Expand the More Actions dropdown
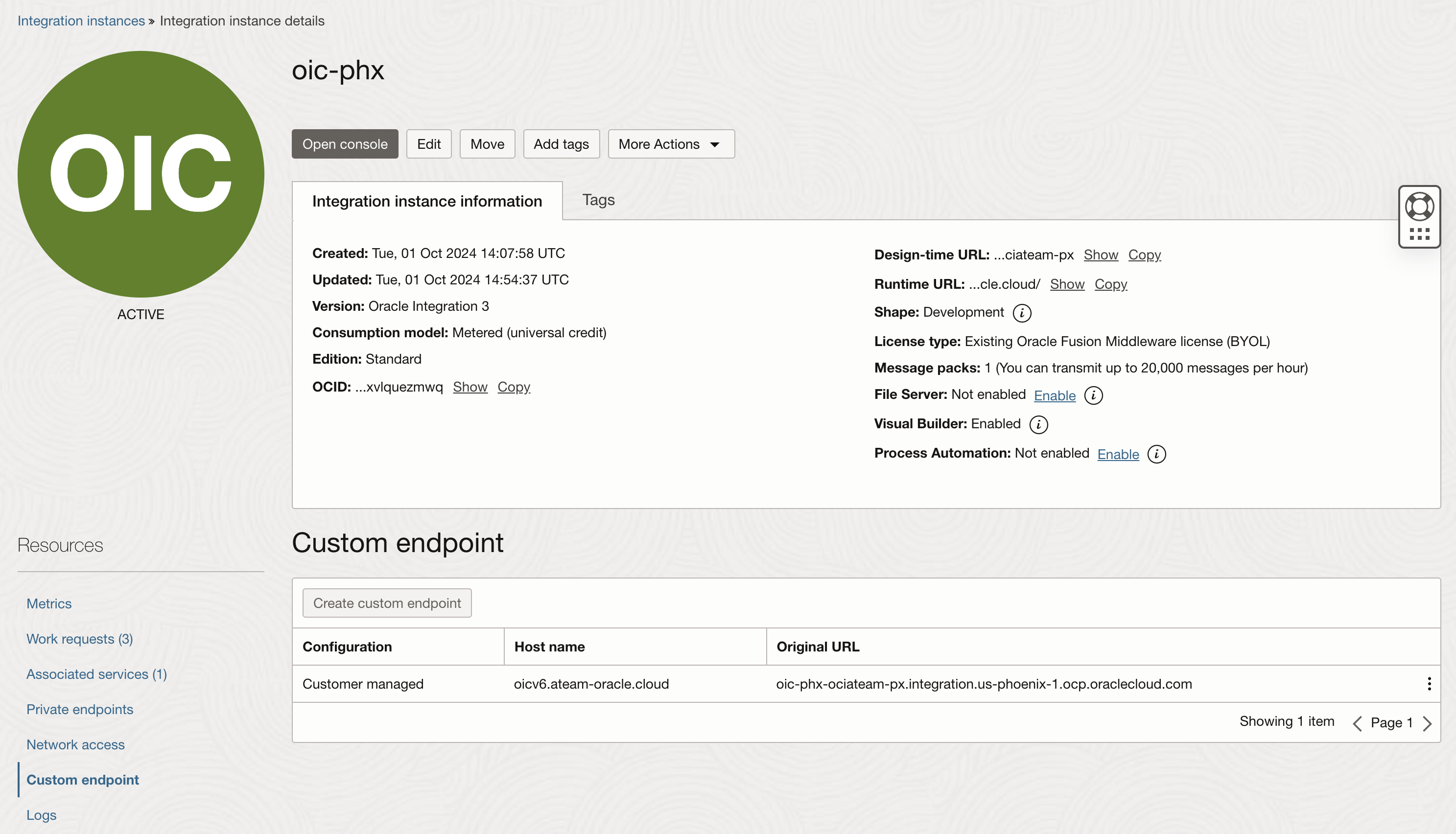The width and height of the screenshot is (1456, 834). click(671, 144)
